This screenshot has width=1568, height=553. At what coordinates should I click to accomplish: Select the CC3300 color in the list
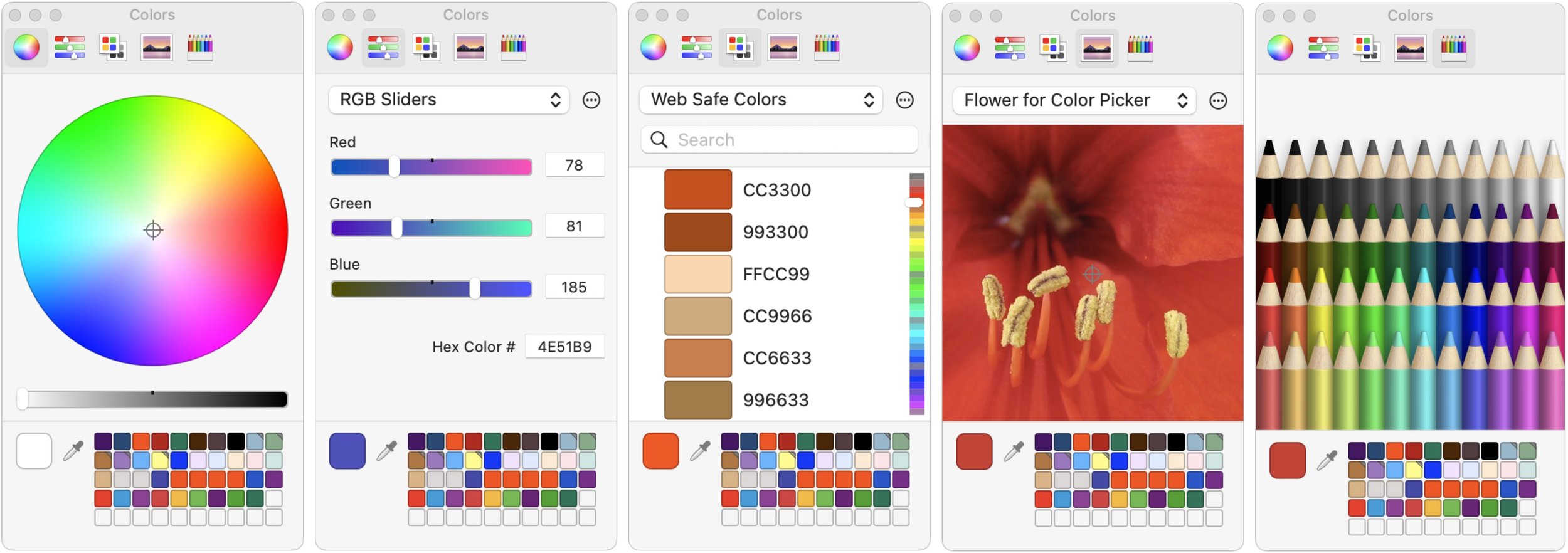coord(778,190)
